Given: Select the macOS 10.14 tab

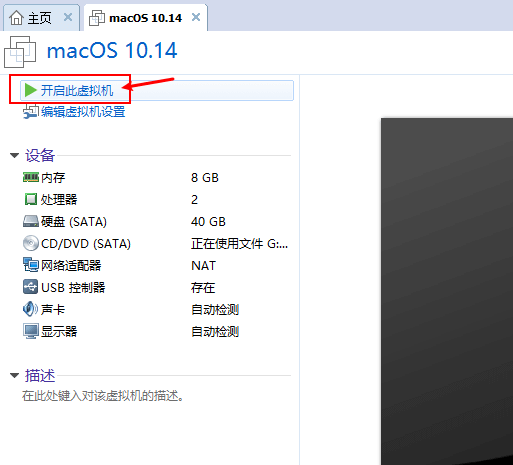Looking at the screenshot, I should pyautogui.click(x=136, y=18).
